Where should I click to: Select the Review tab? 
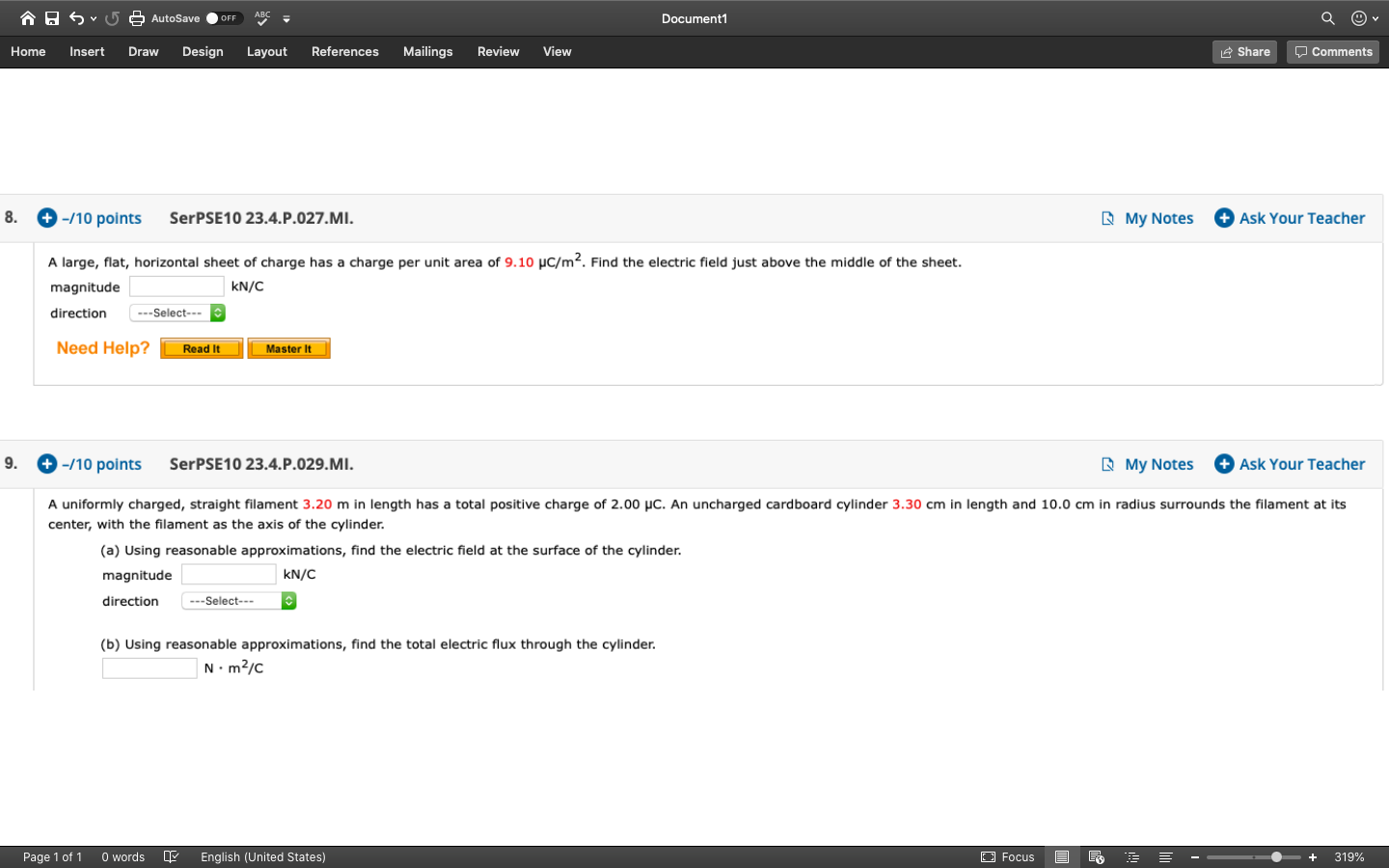tap(499, 52)
